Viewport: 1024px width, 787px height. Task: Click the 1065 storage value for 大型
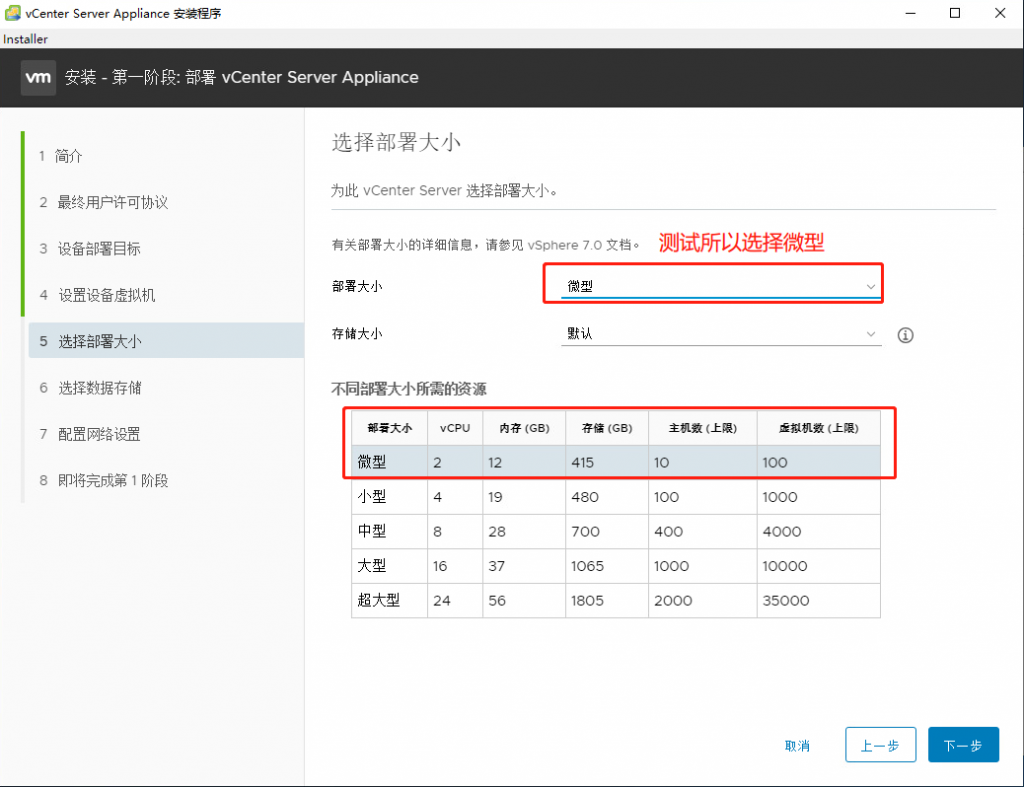tap(587, 566)
